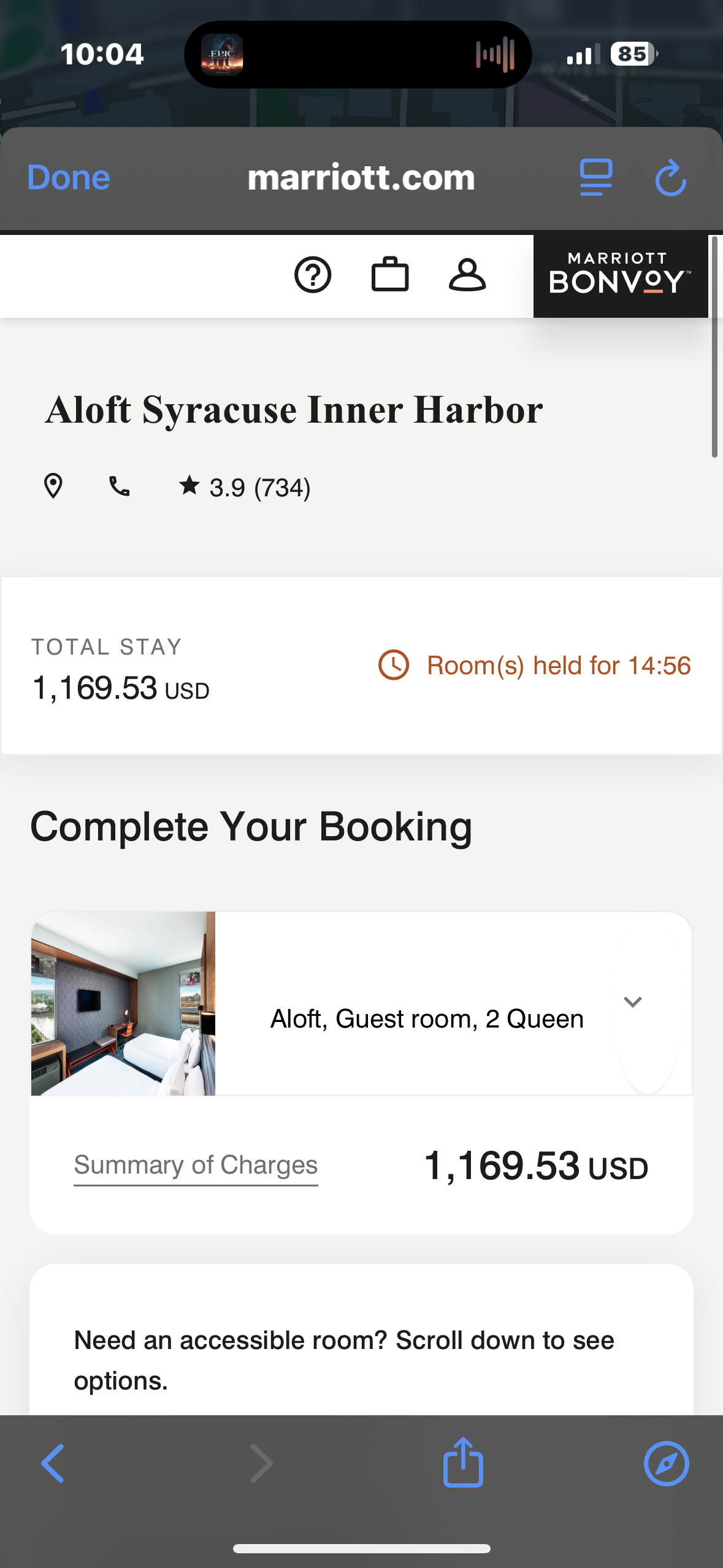Tap the 2 Queen room photo
Screen dimensions: 723x1568
[x=123, y=1003]
